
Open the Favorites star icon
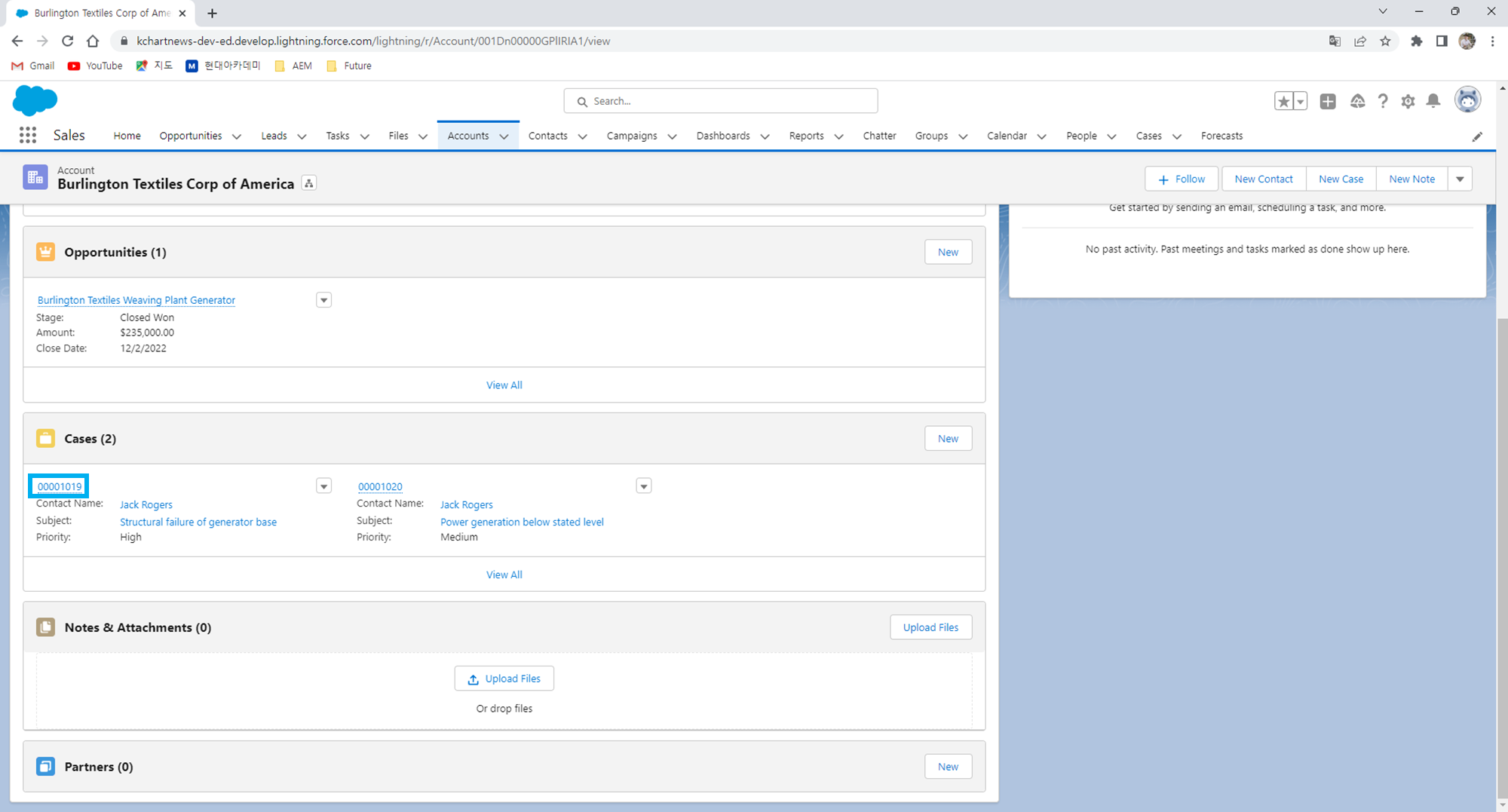1283,101
